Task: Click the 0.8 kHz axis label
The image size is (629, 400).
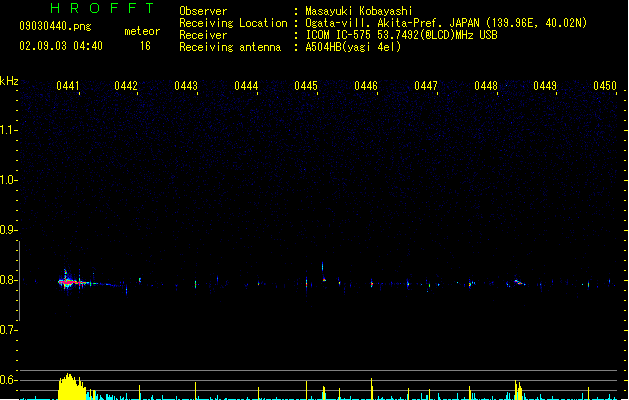Action: (x=8, y=280)
